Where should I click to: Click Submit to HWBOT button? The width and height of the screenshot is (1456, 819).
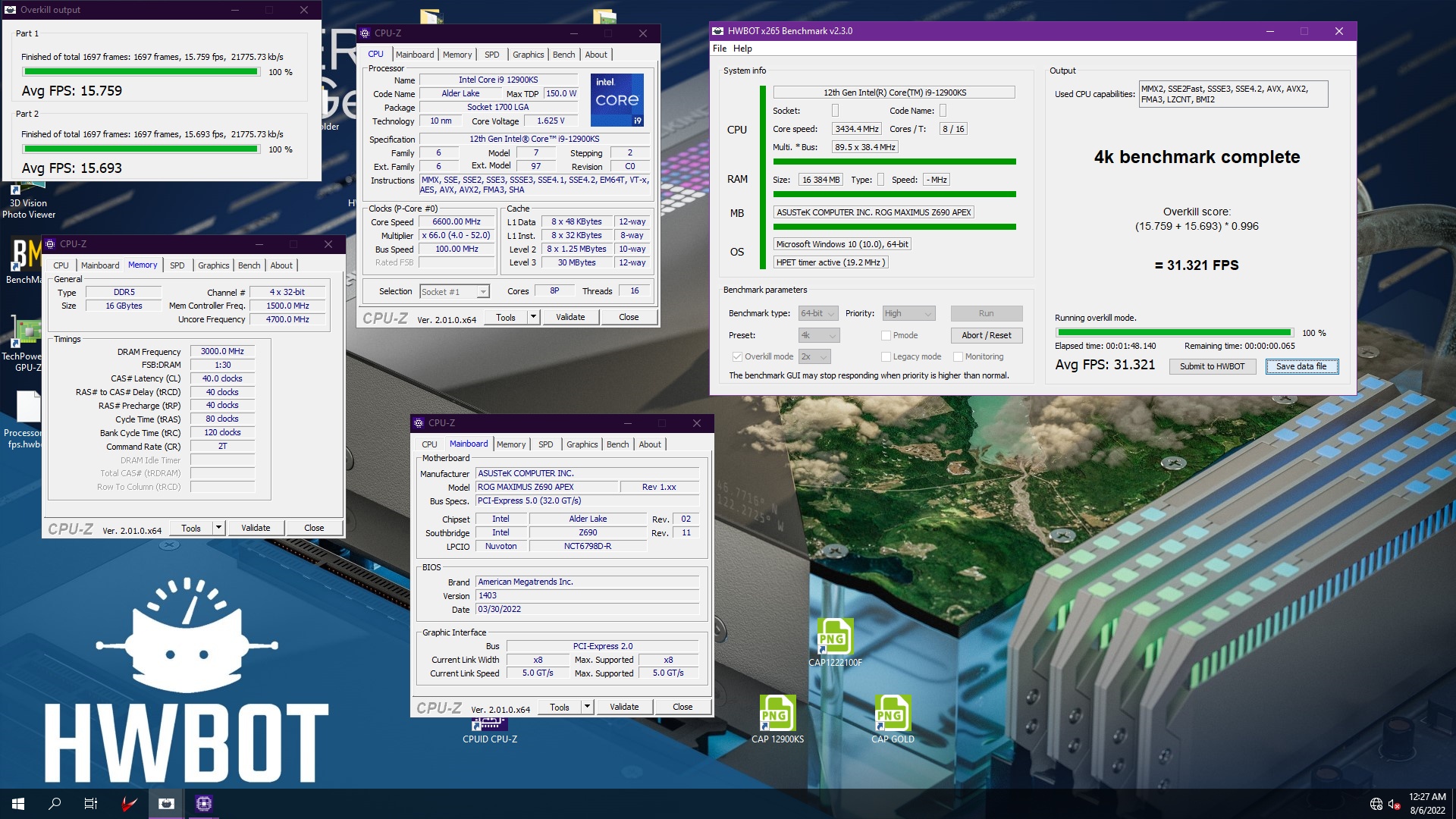(1212, 366)
